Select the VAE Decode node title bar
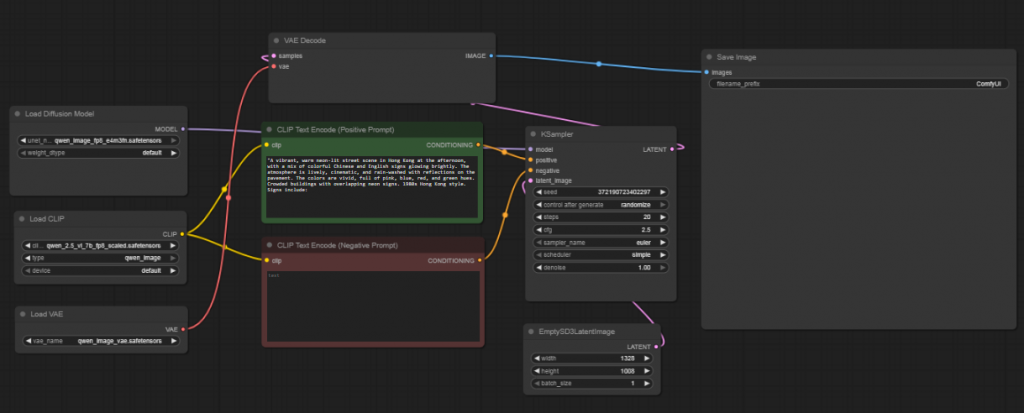 coord(382,41)
